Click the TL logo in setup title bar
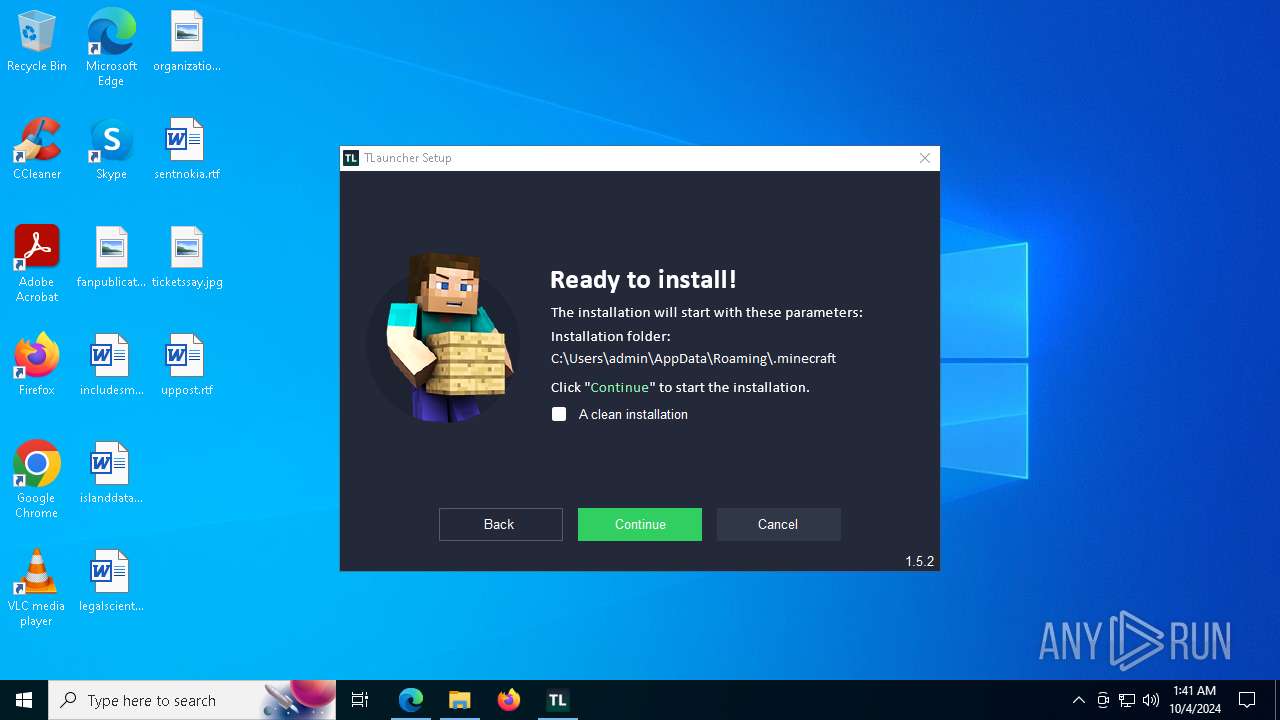 [x=351, y=158]
